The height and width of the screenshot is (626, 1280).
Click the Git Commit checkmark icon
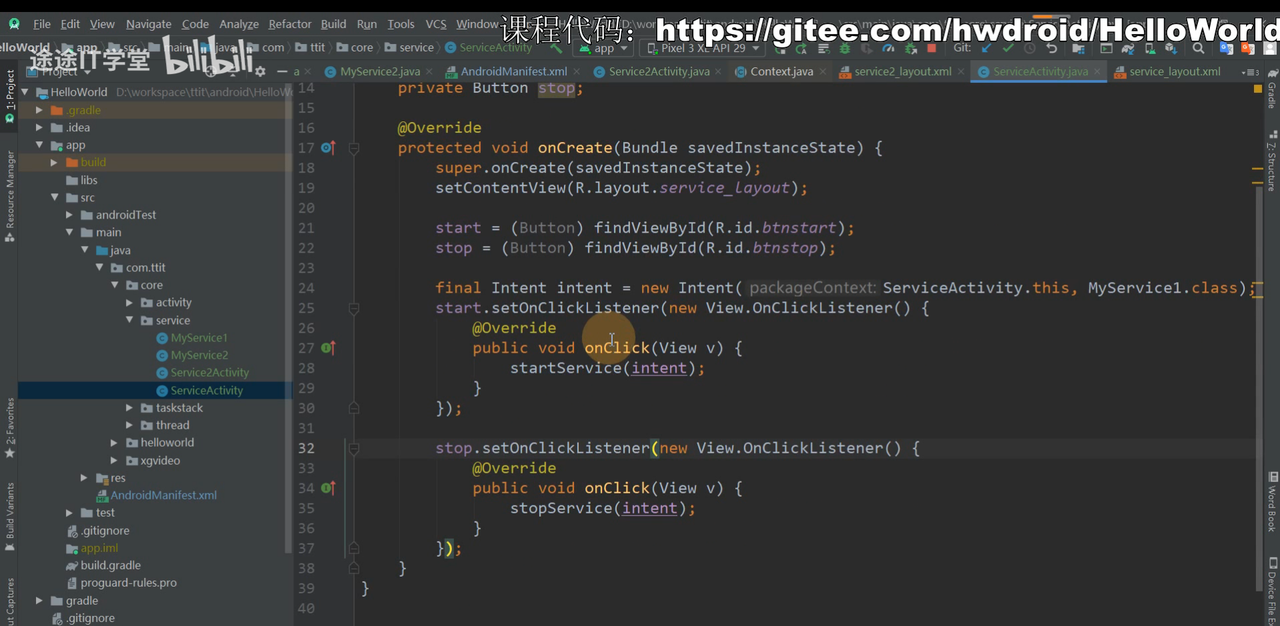[x=1008, y=48]
